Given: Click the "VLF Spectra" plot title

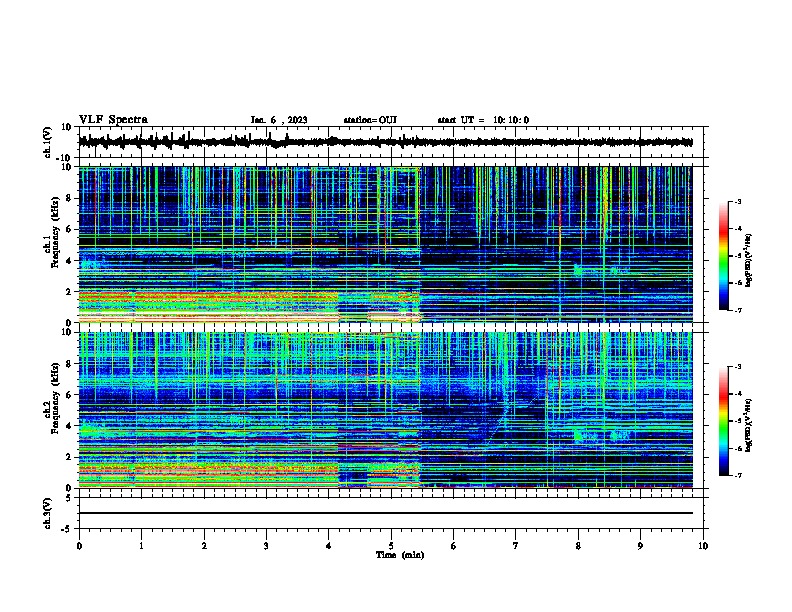Looking at the screenshot, I should pyautogui.click(x=113, y=120).
